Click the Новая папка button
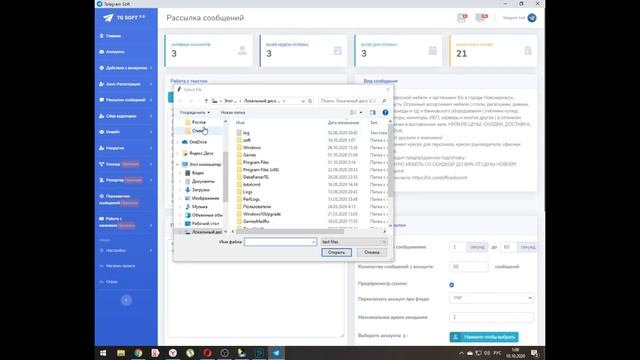640x360 pixels. 233,112
